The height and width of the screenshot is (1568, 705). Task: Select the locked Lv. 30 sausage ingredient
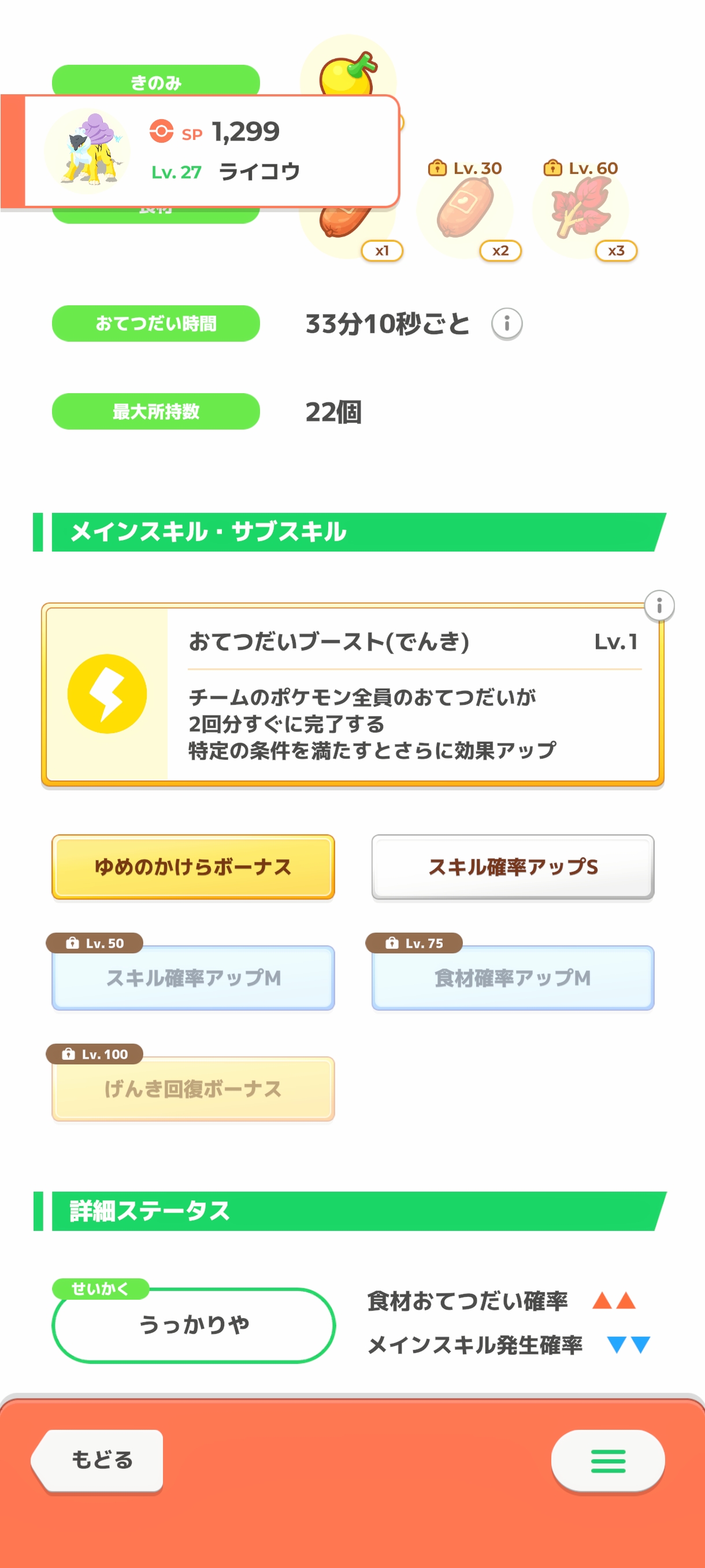(x=465, y=210)
